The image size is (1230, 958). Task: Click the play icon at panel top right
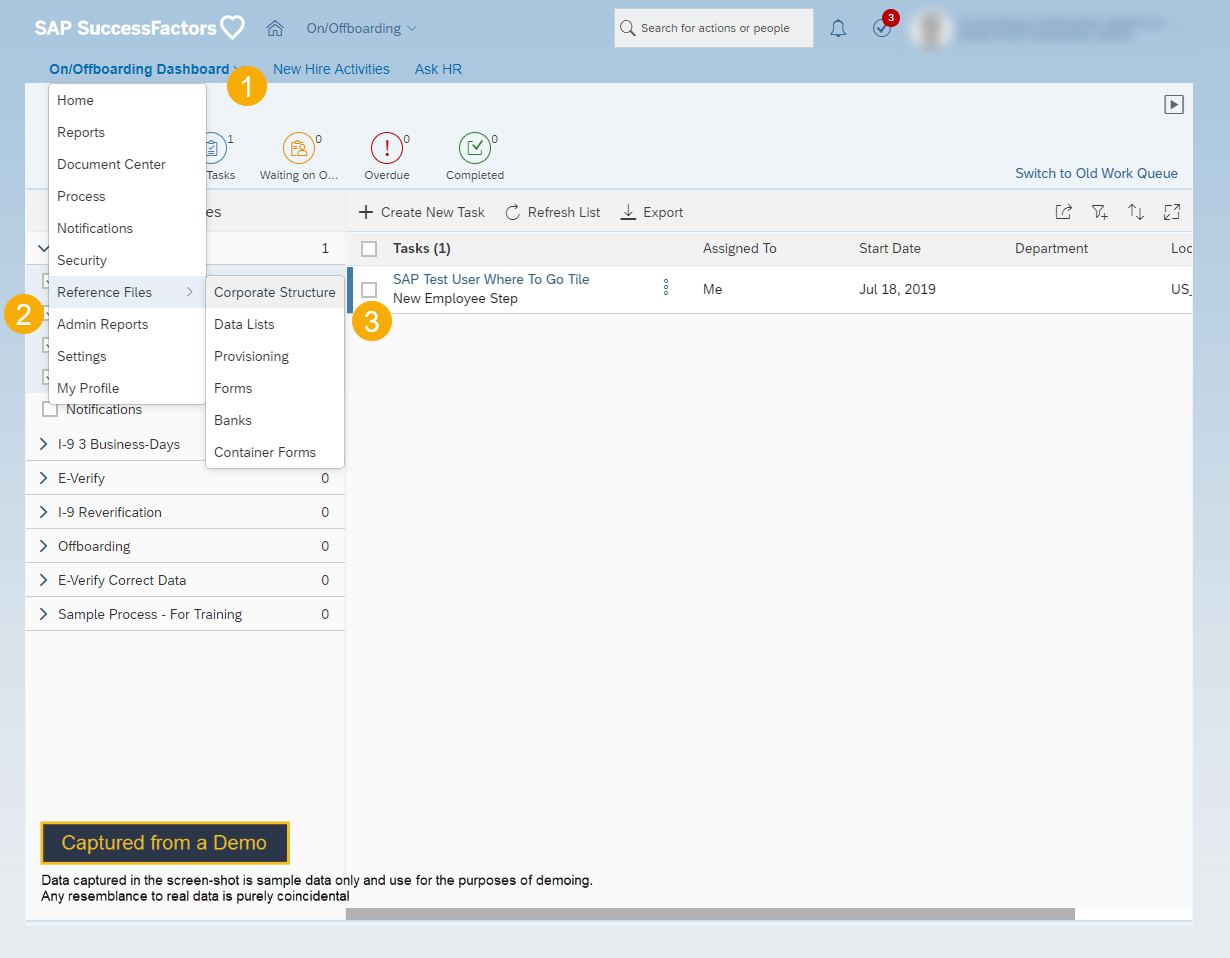pos(1174,104)
